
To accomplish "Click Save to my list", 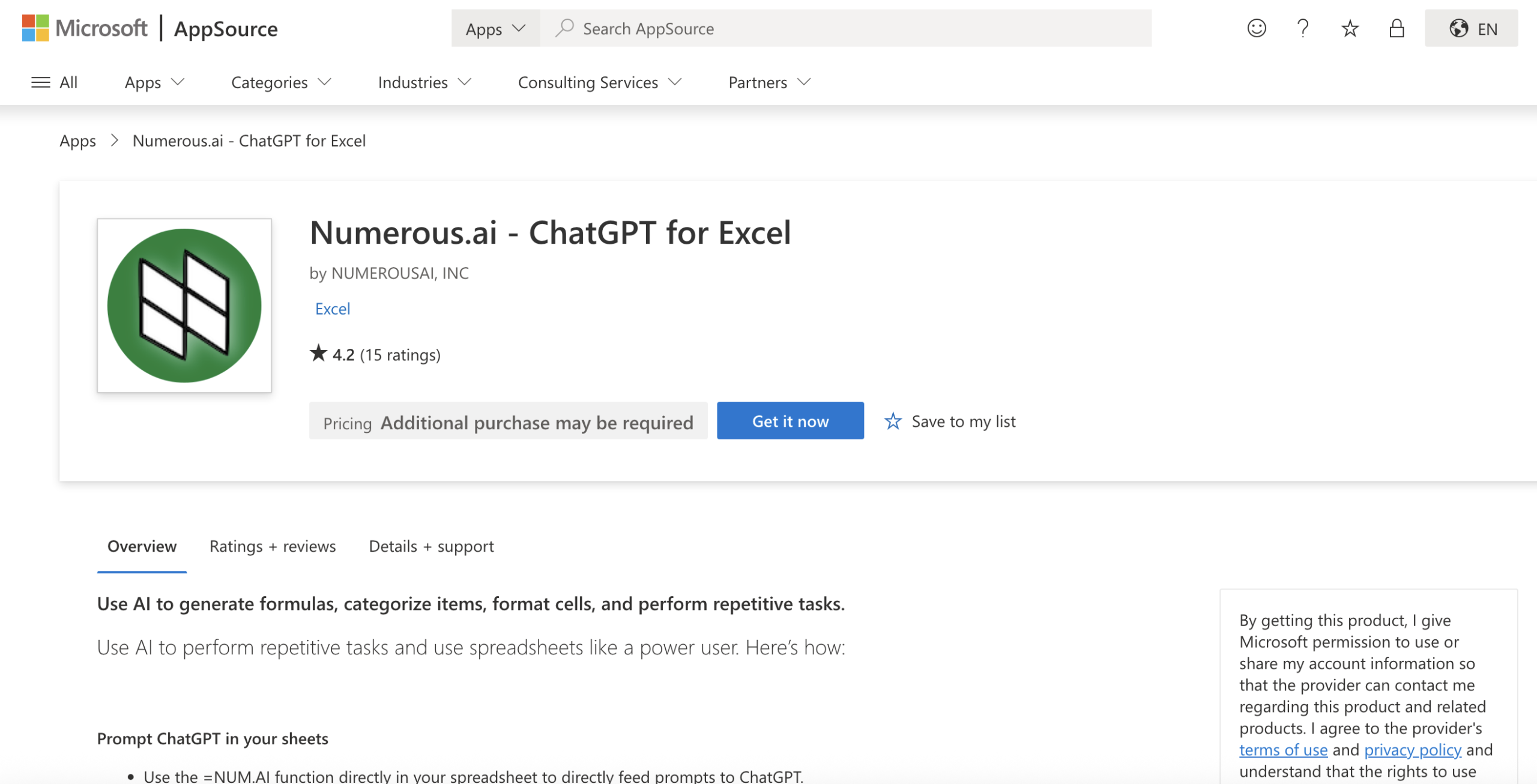I will (950, 421).
